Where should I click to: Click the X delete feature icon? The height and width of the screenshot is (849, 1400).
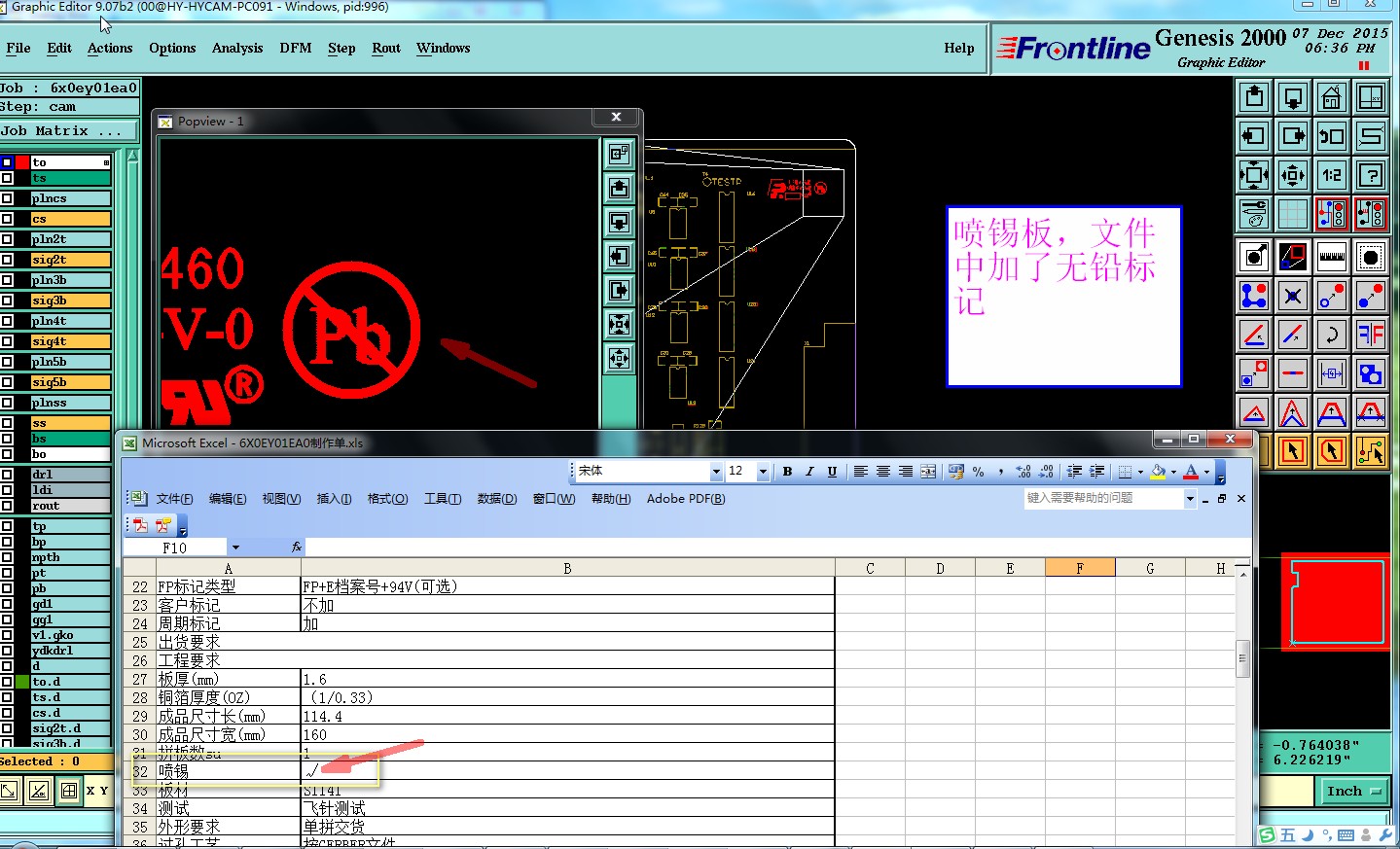pyautogui.click(x=1293, y=296)
